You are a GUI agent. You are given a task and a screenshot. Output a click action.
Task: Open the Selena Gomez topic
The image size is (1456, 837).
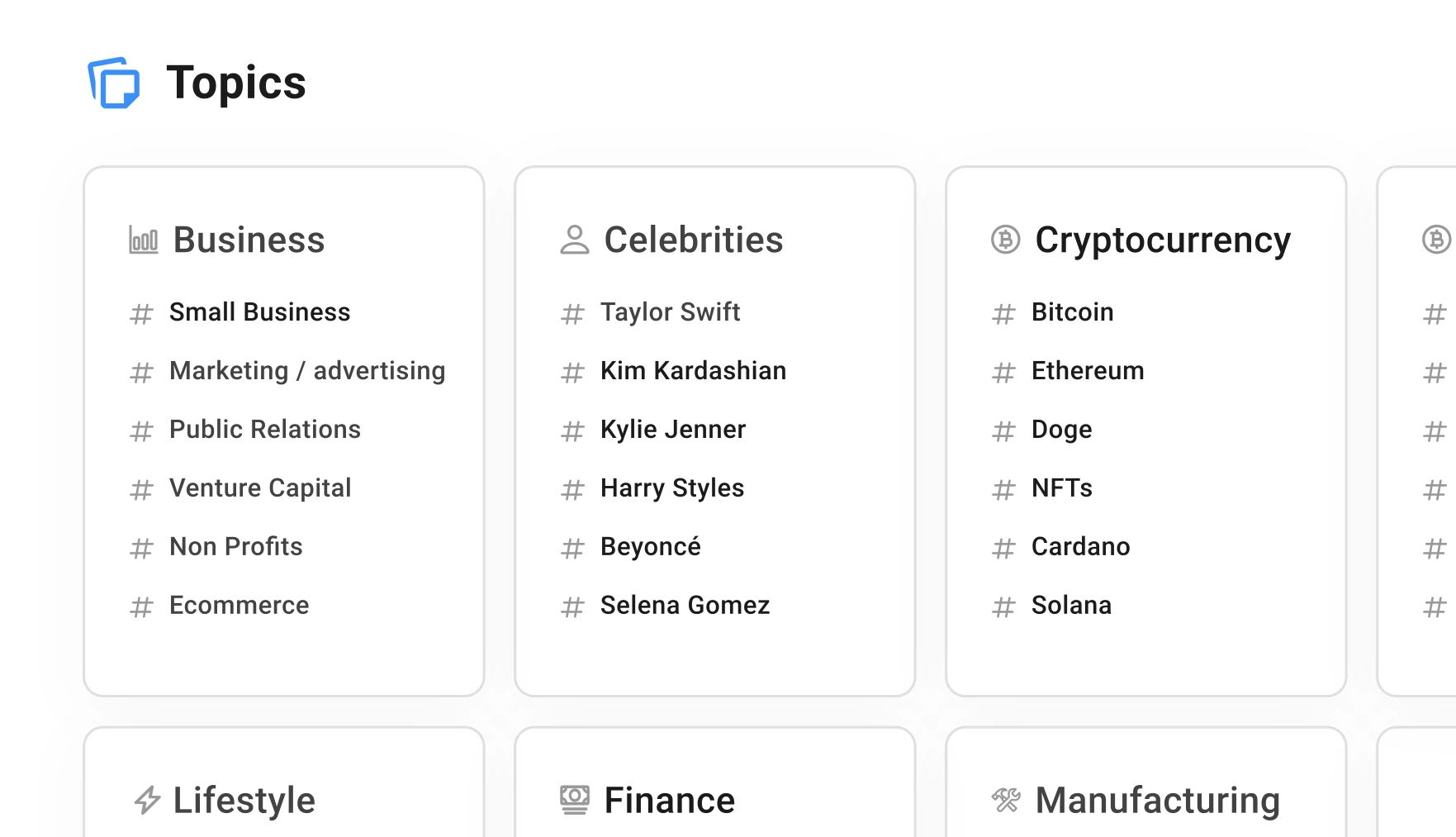point(685,605)
